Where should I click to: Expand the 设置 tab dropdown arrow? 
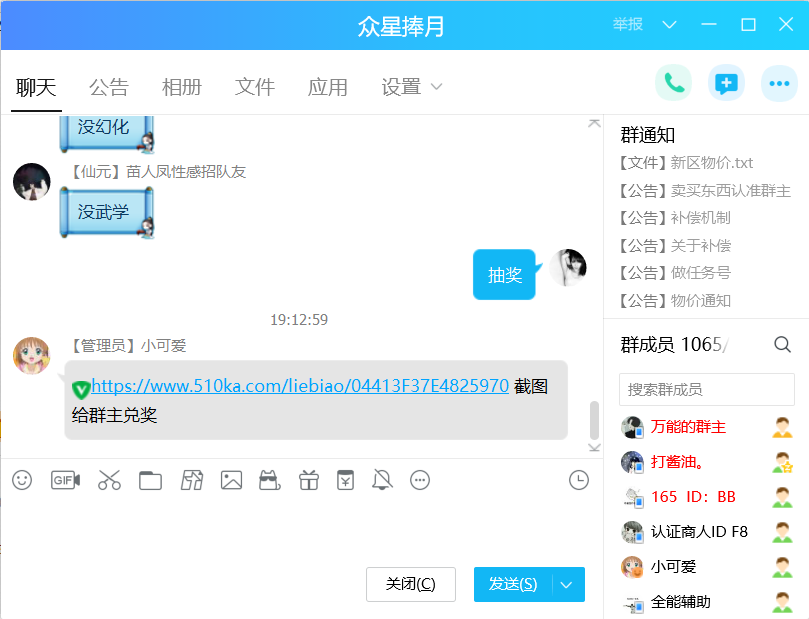436,88
